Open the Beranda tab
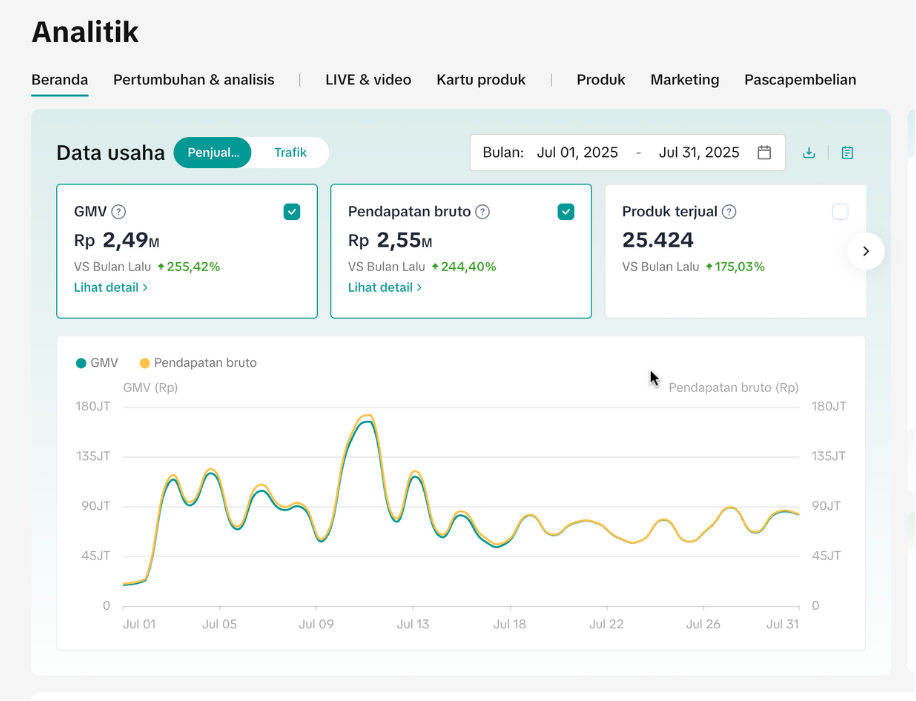 60,79
